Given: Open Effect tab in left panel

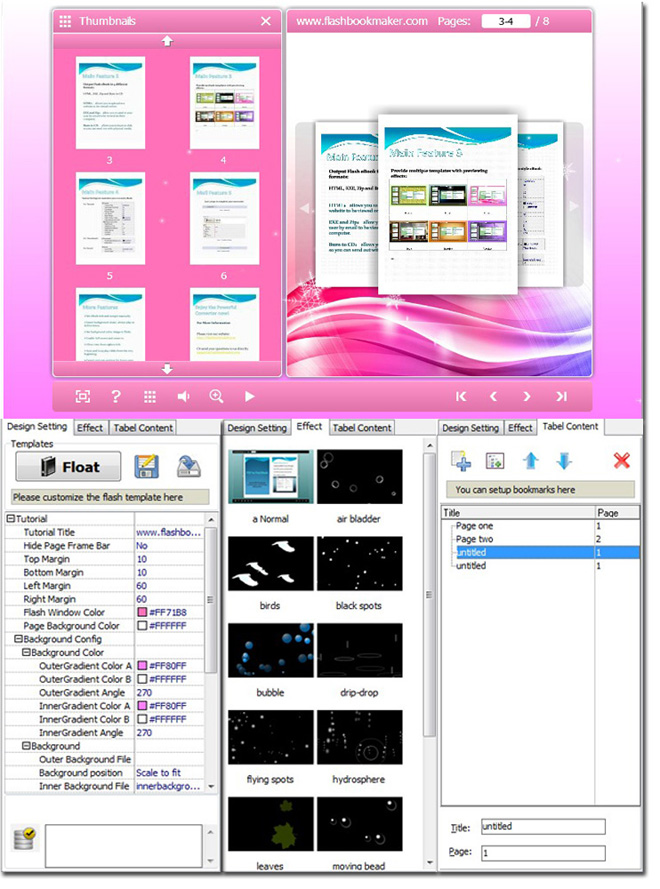Looking at the screenshot, I should tap(90, 428).
